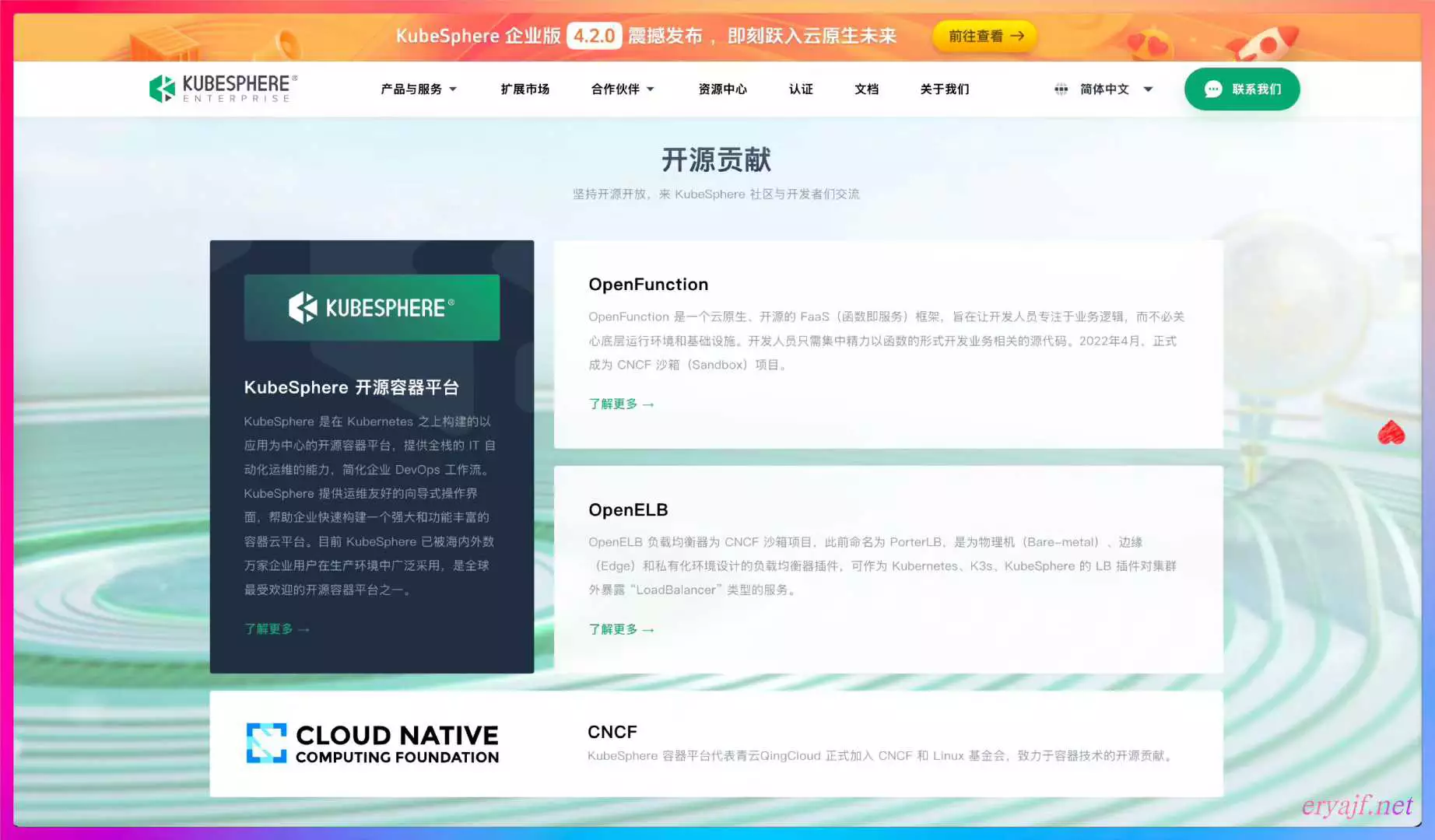This screenshot has height=840, width=1435.
Task: Click the red heart floating icon
Action: coord(1391,432)
